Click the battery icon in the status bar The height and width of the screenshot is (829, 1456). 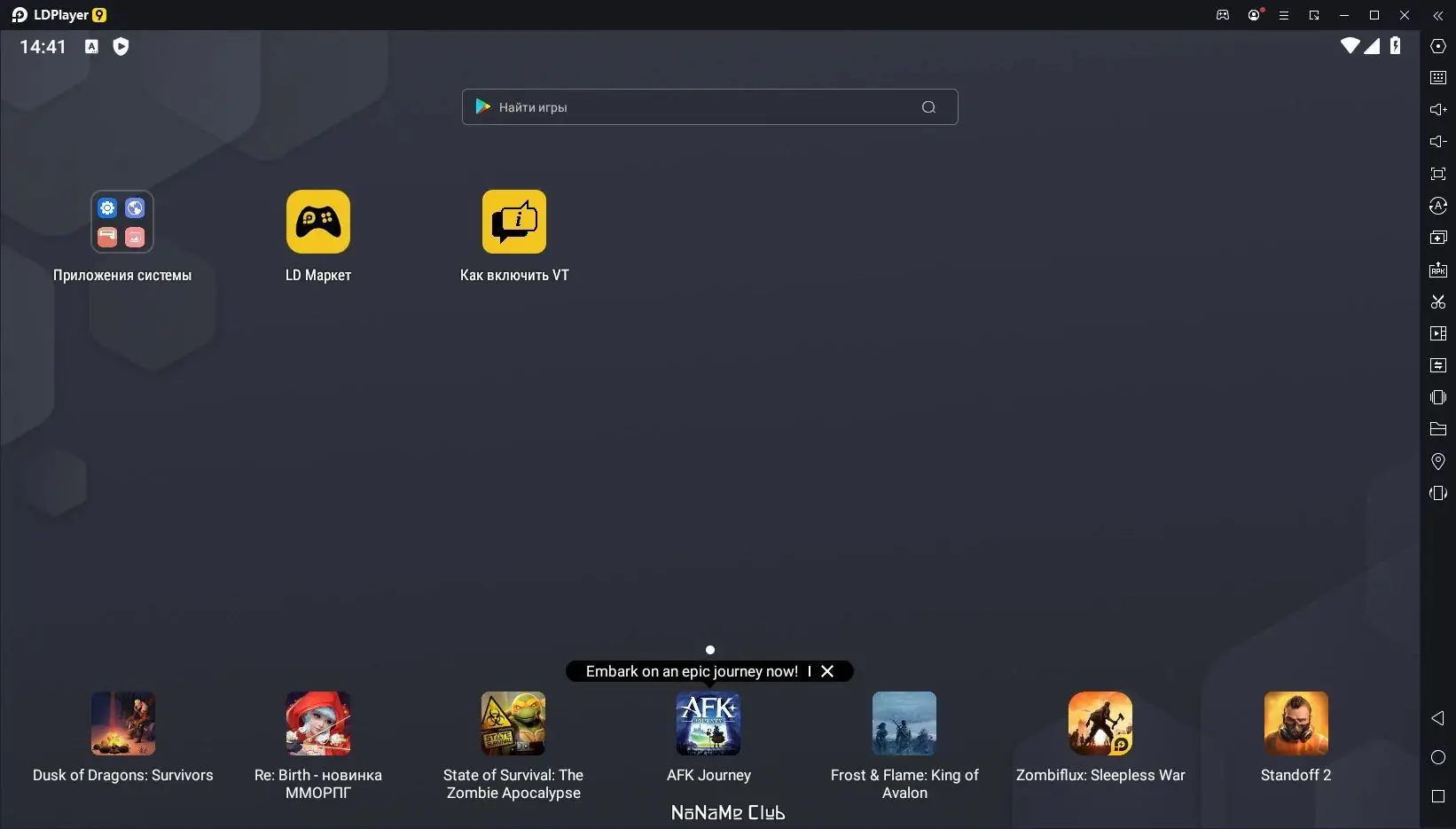[1396, 45]
